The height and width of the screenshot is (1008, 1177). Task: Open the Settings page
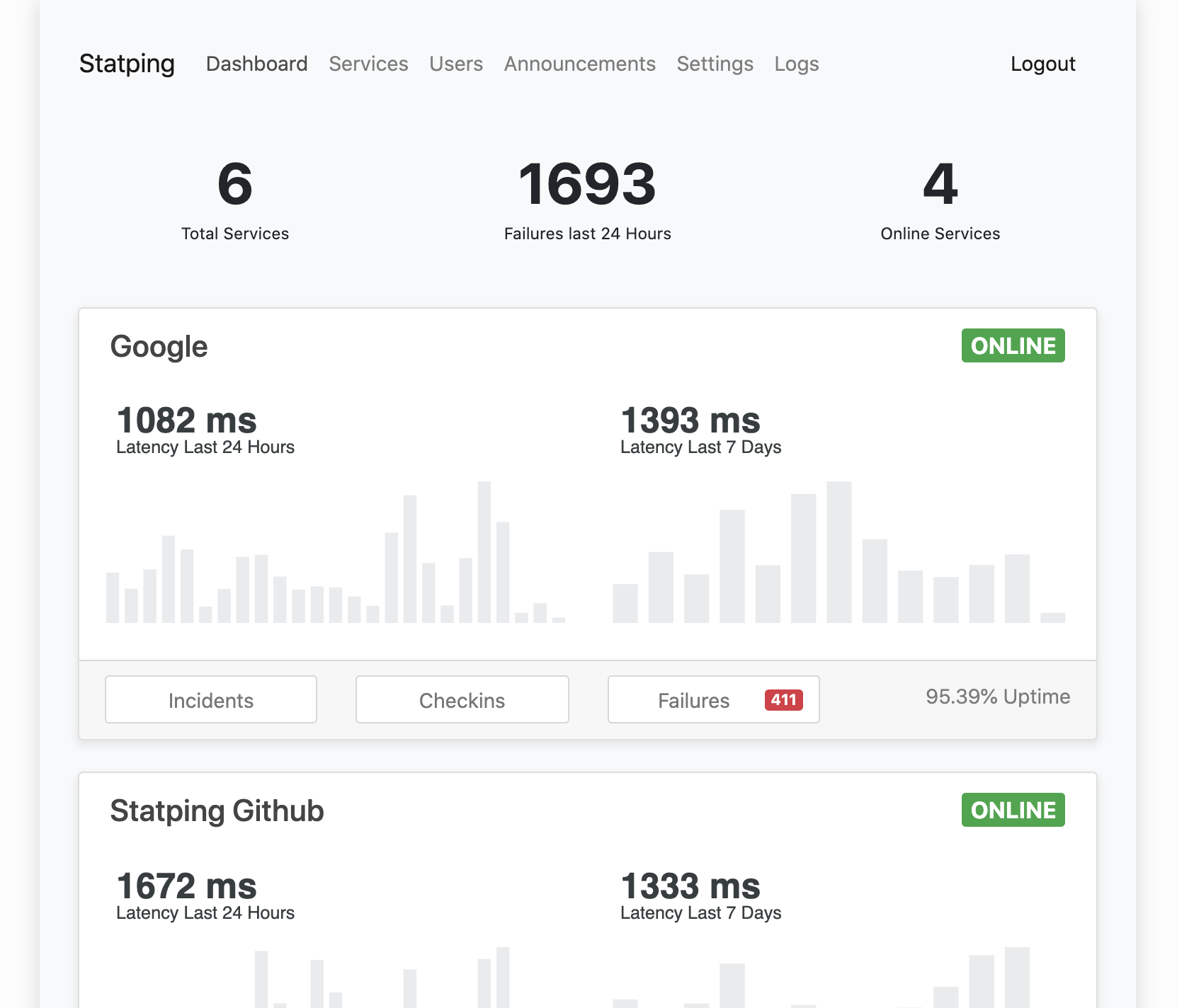tap(715, 64)
